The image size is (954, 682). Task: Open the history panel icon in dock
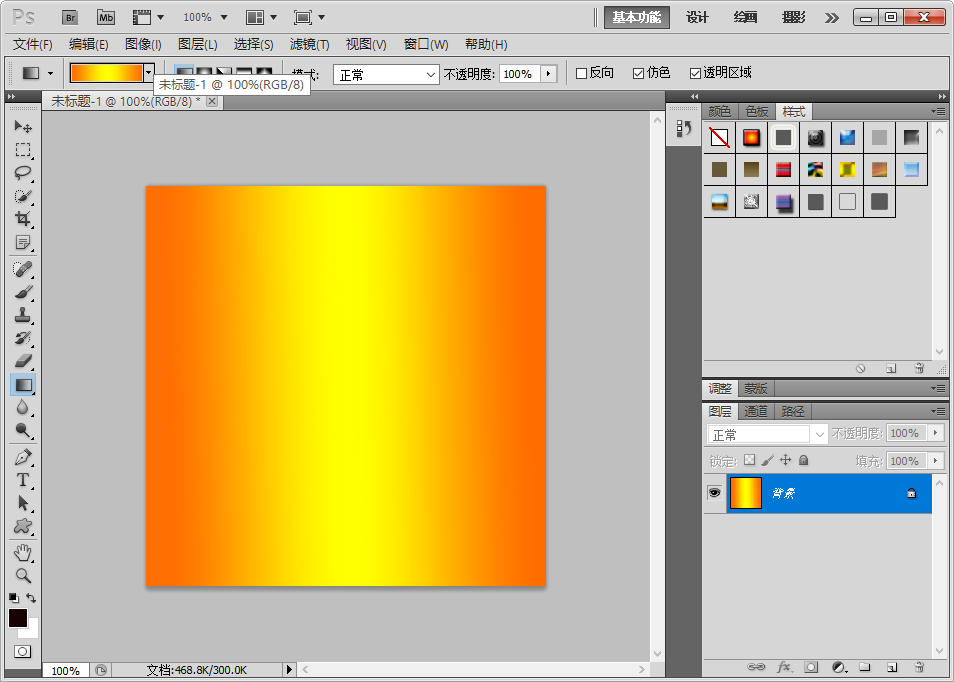tap(684, 129)
